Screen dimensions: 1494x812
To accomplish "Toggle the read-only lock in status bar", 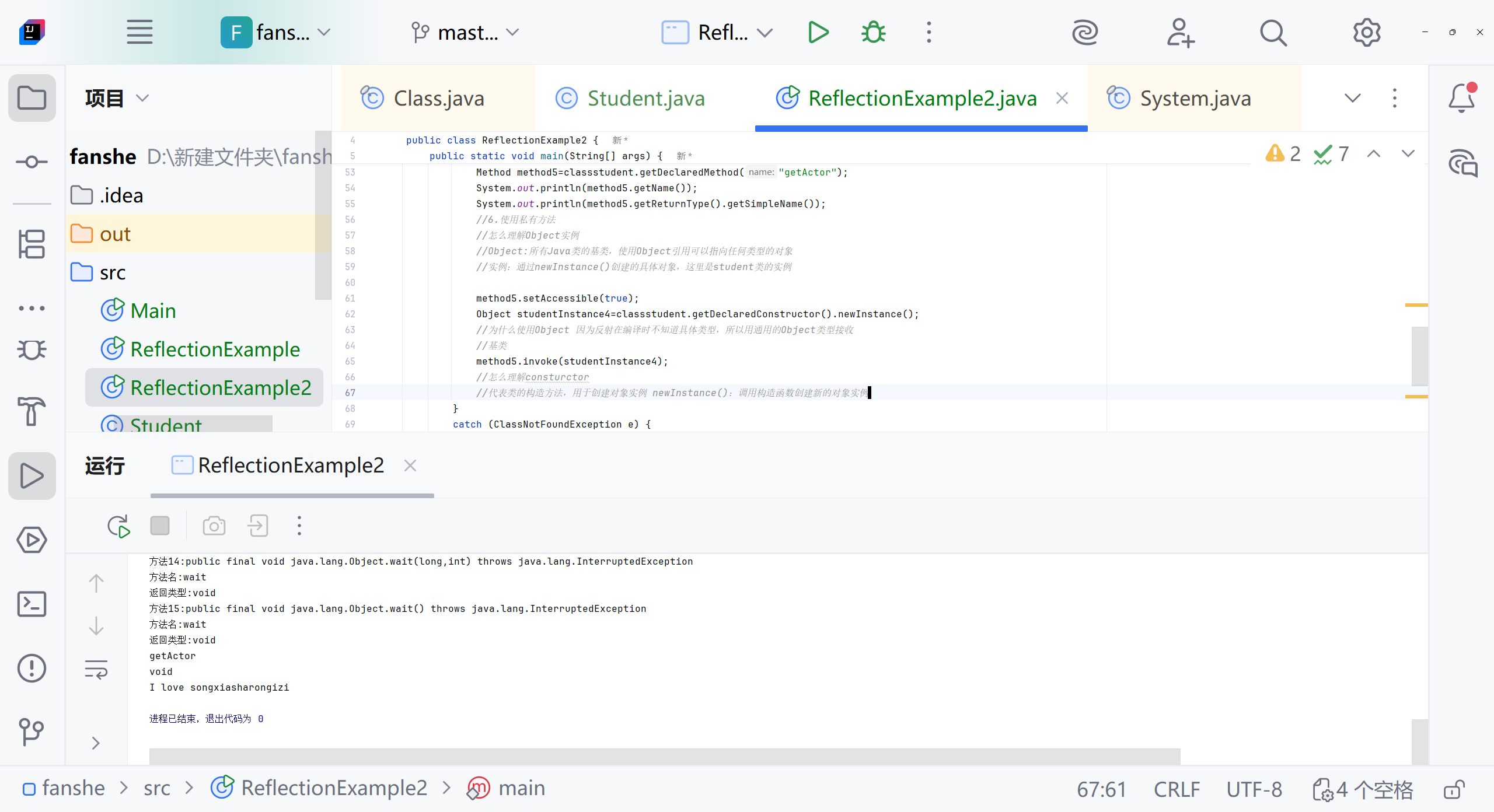I will [x=1454, y=789].
